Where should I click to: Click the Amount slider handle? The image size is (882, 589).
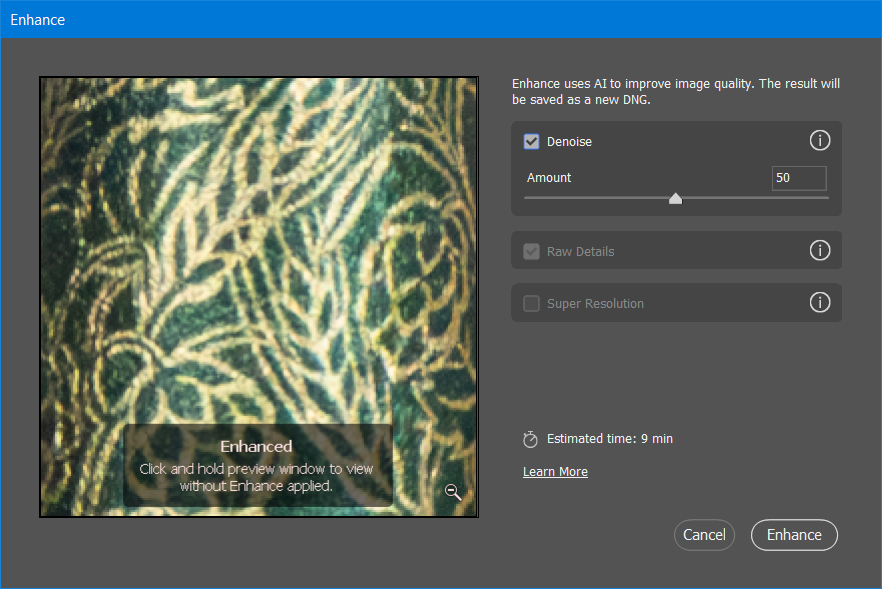point(676,198)
